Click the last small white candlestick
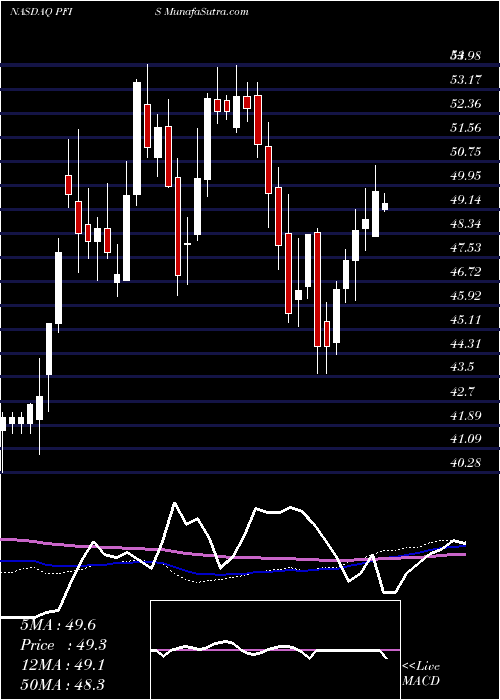This screenshot has height=700, width=500. pos(384,206)
